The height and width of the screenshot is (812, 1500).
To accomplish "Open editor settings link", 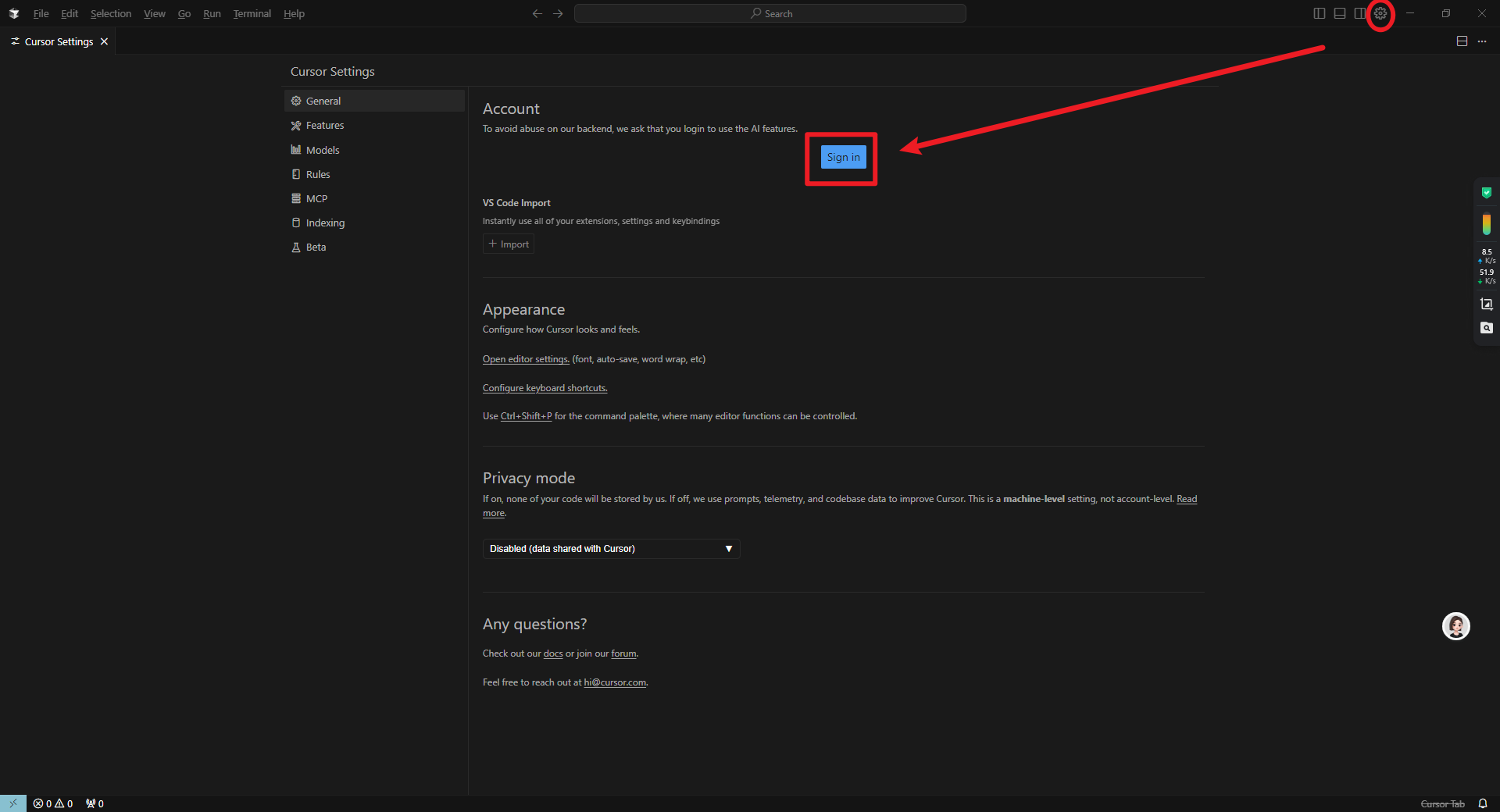I will click(x=526, y=359).
